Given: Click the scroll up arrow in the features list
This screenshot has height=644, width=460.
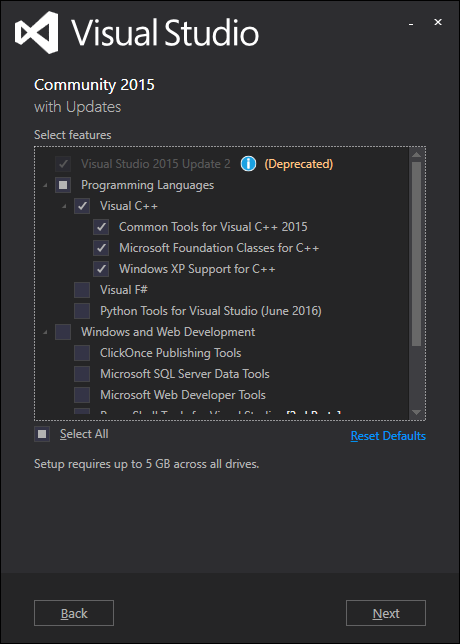Looking at the screenshot, I should point(416,154).
